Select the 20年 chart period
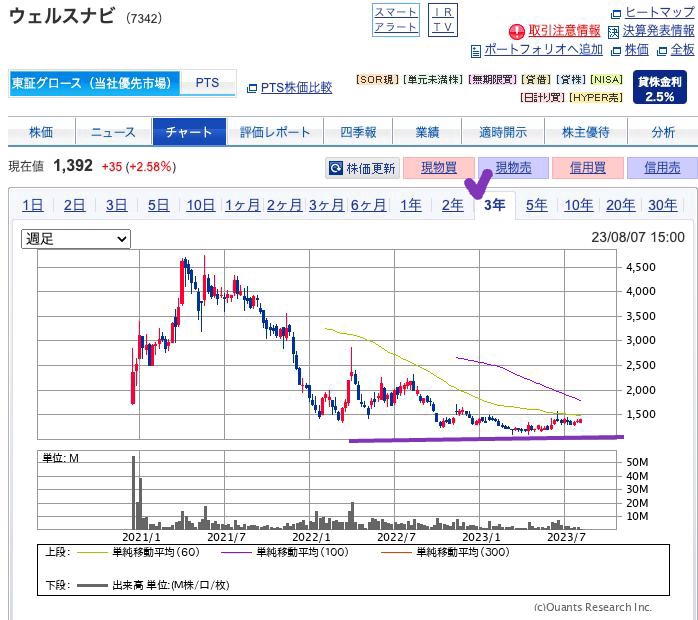 click(x=621, y=205)
